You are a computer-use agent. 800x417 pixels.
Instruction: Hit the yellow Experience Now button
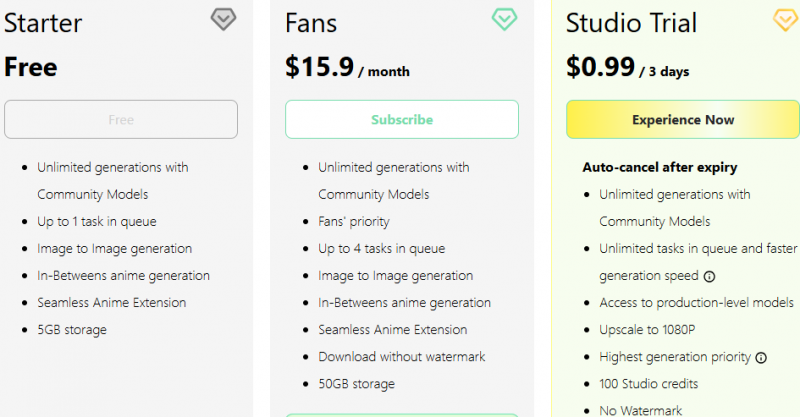click(x=683, y=119)
